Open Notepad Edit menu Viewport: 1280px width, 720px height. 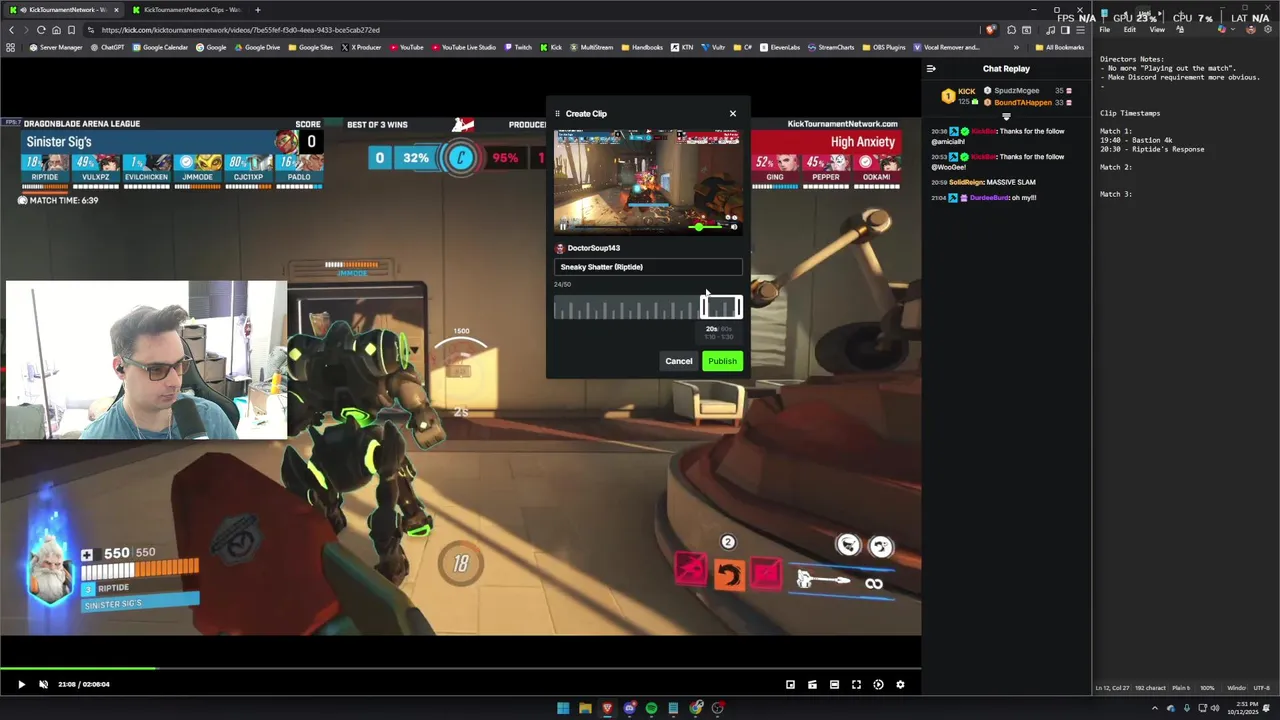pyautogui.click(x=1129, y=30)
